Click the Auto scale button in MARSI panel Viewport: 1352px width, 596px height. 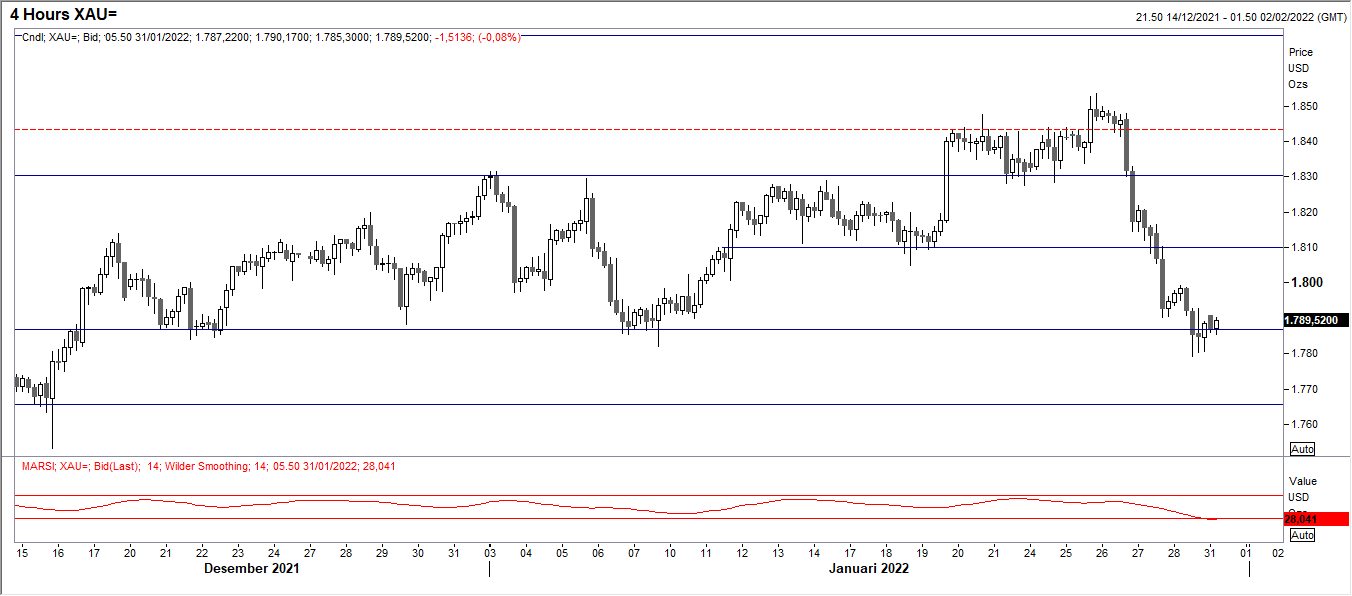(x=1303, y=535)
